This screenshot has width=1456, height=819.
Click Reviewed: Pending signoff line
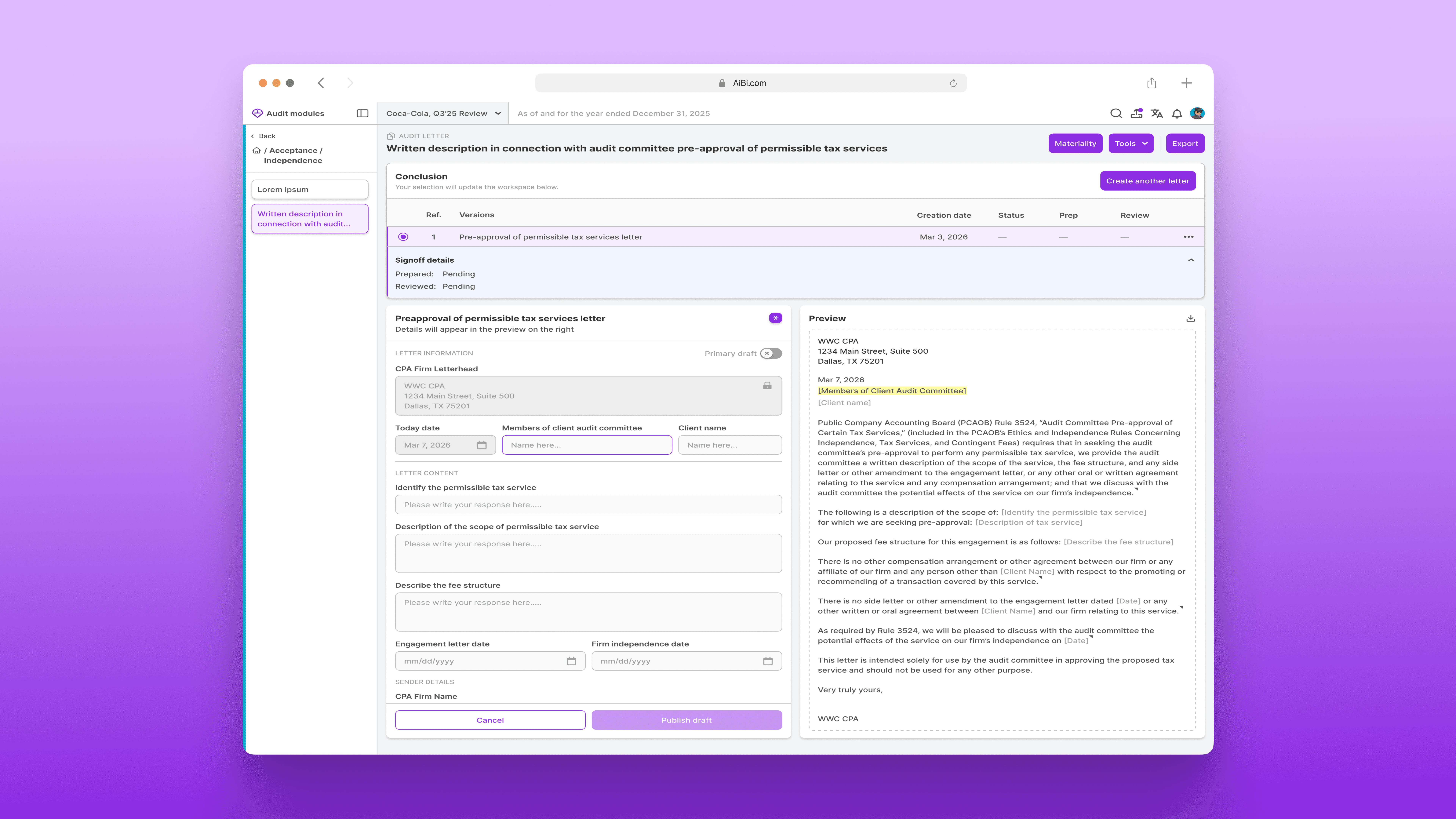[435, 287]
